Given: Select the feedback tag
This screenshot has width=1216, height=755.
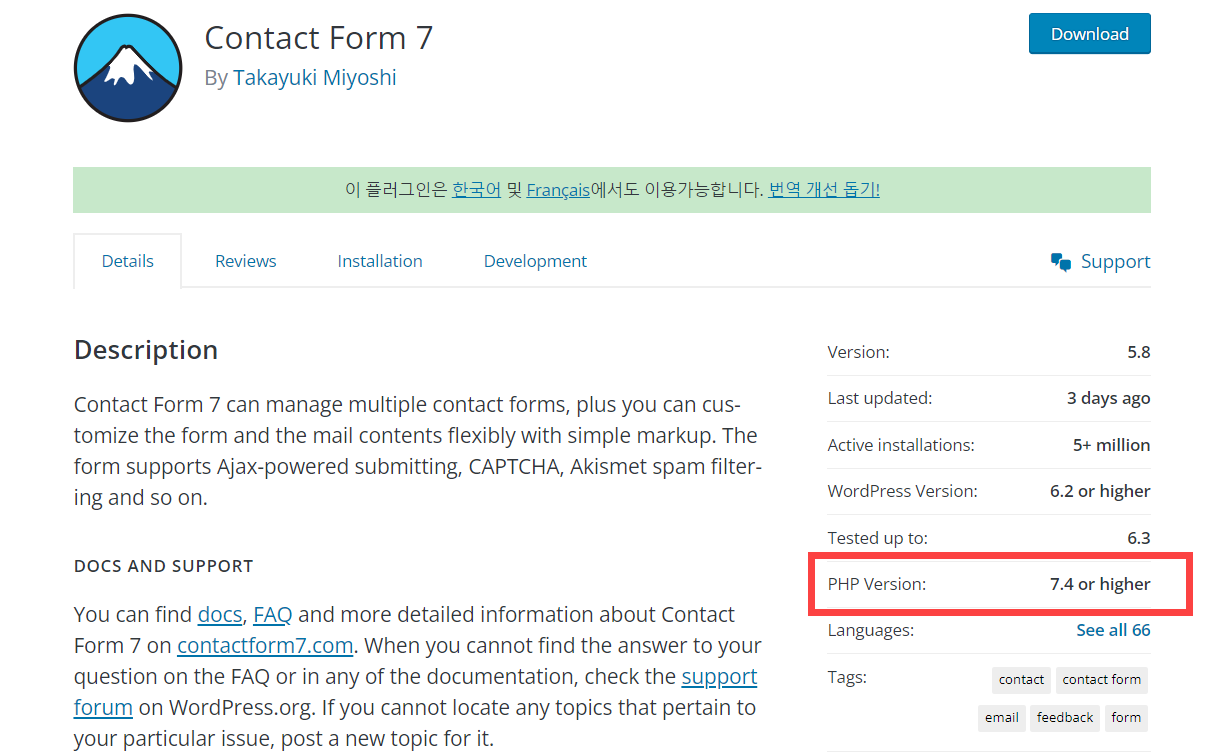Looking at the screenshot, I should tap(1064, 717).
